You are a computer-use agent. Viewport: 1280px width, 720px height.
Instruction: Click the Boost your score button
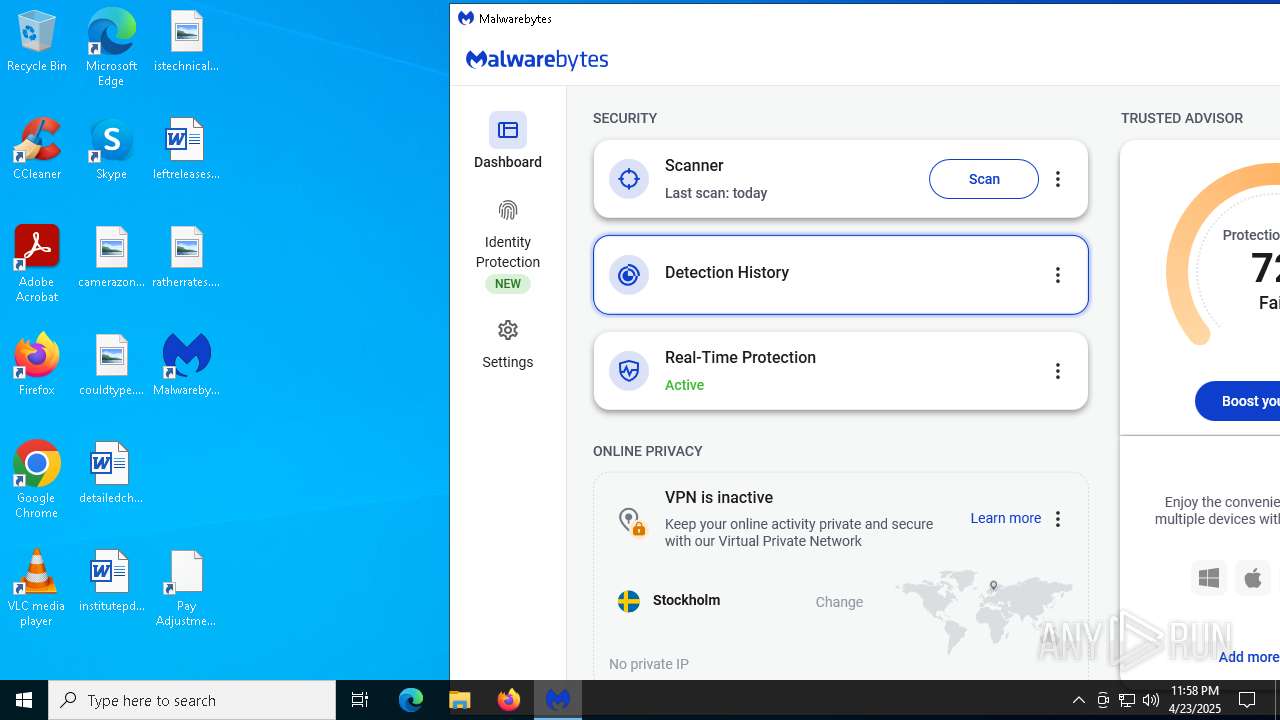[1238, 401]
